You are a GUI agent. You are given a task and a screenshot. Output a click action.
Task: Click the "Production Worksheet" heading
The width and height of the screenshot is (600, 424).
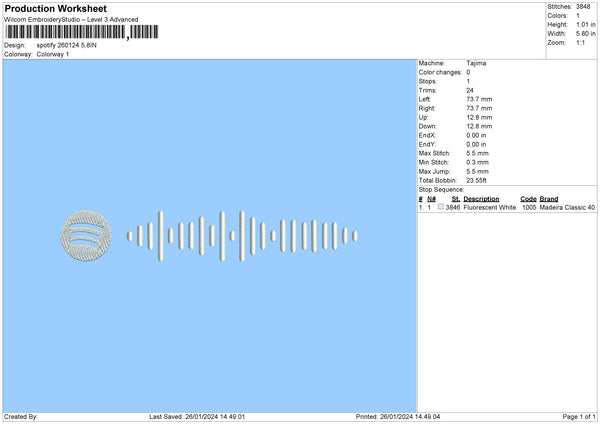(55, 8)
